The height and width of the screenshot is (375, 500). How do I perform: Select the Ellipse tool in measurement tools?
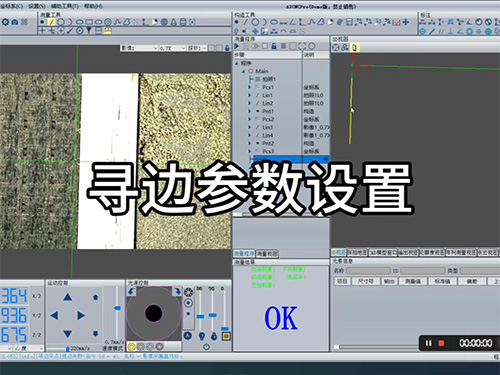79,22
